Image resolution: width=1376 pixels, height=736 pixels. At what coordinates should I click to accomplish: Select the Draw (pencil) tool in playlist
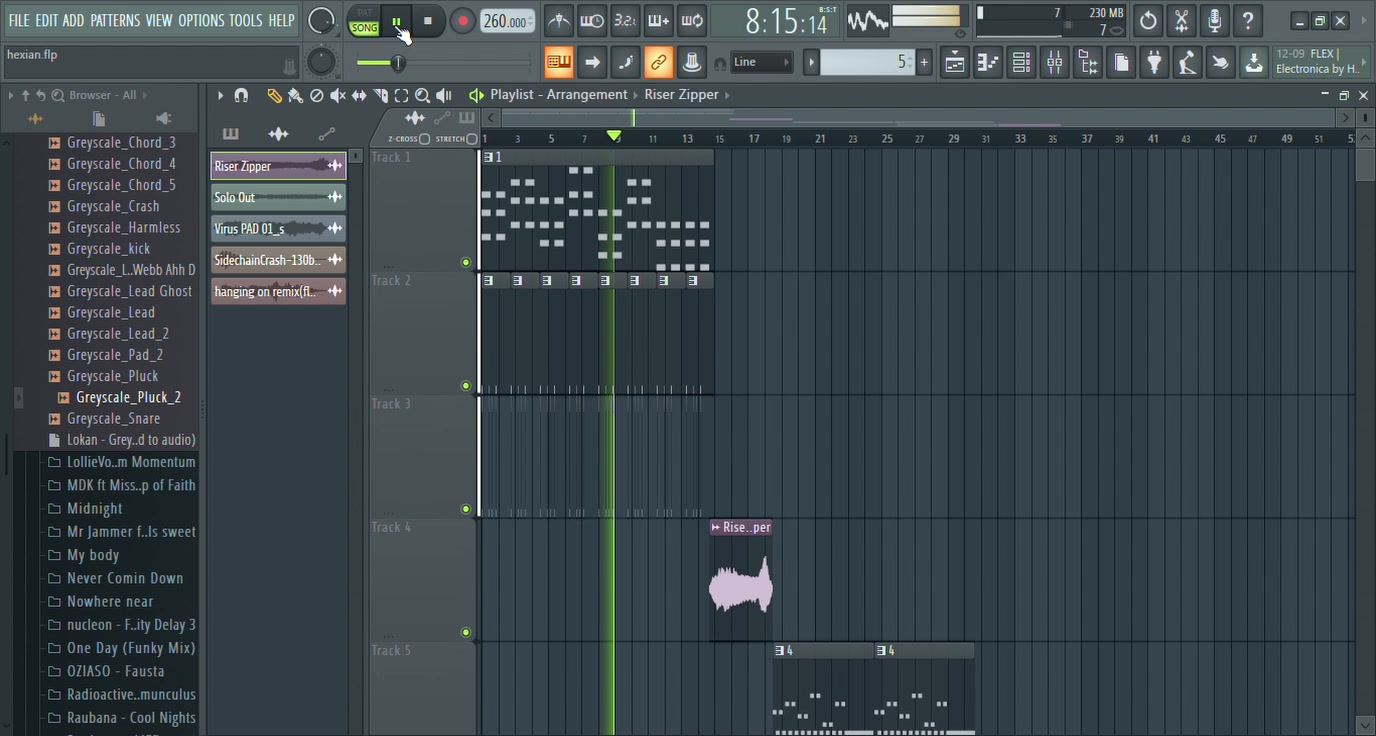pos(275,95)
